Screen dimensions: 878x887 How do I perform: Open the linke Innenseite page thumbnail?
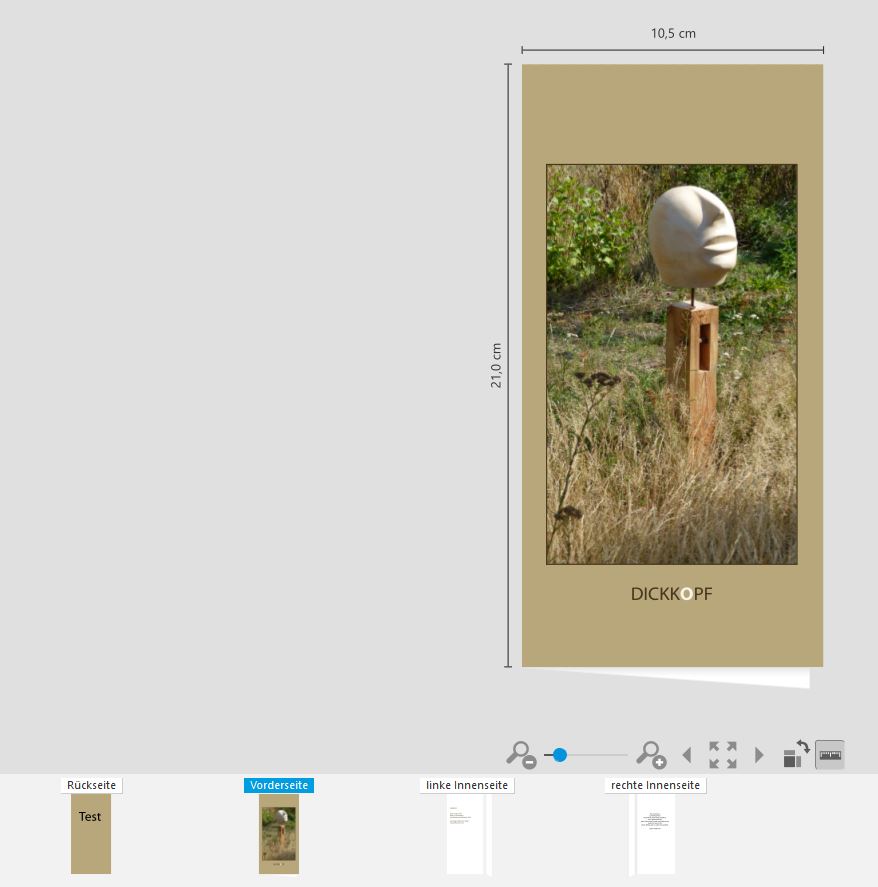(465, 834)
